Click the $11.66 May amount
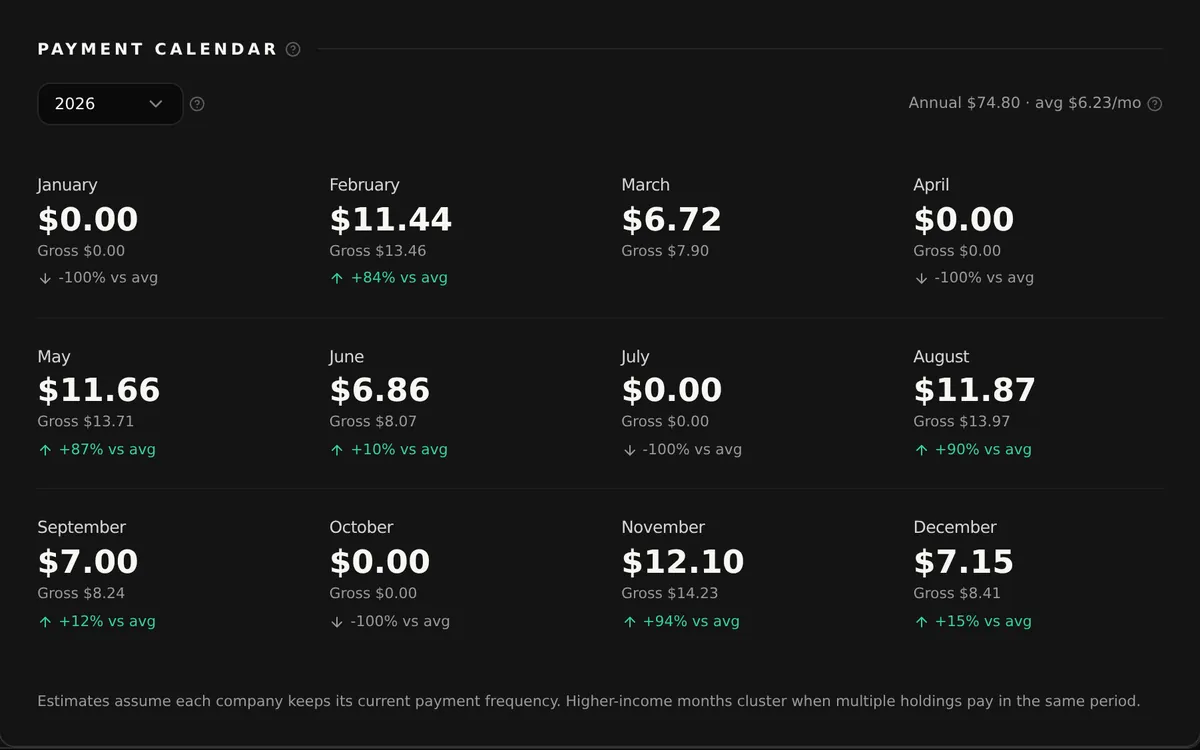 coord(98,390)
